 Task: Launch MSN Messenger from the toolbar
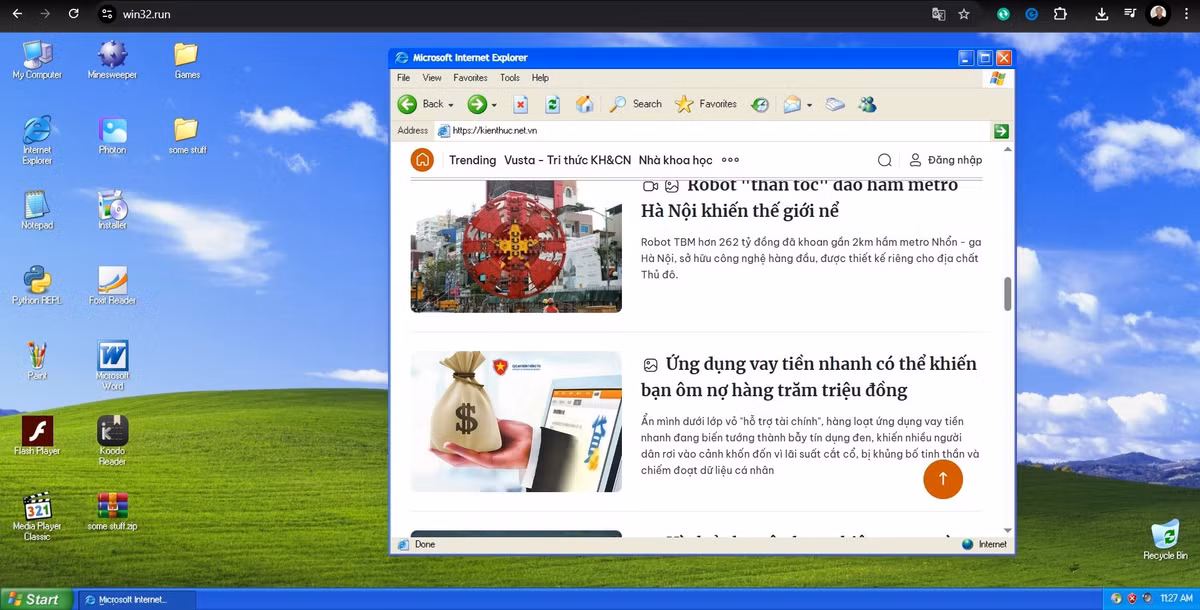(868, 104)
